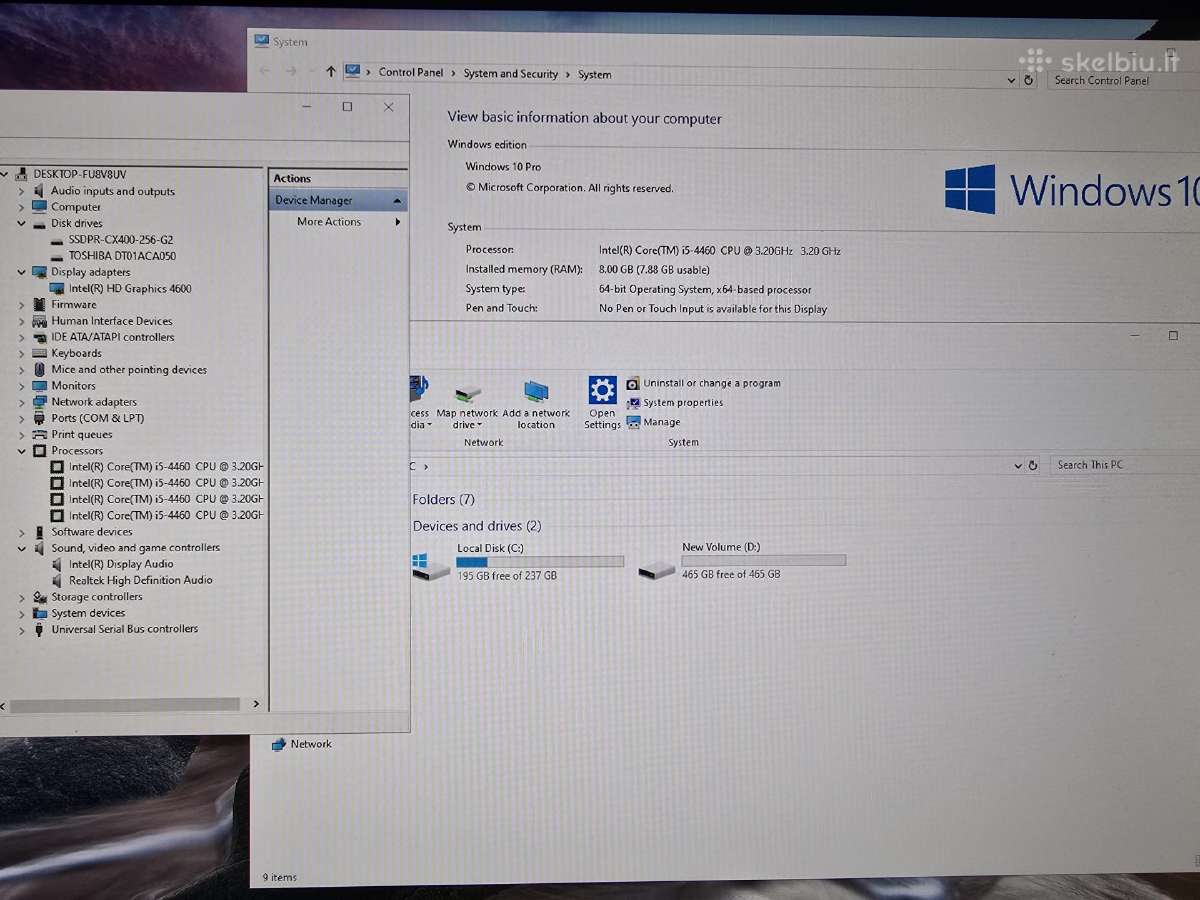The image size is (1200, 900).
Task: Click the Monitors category icon
Action: (40, 385)
